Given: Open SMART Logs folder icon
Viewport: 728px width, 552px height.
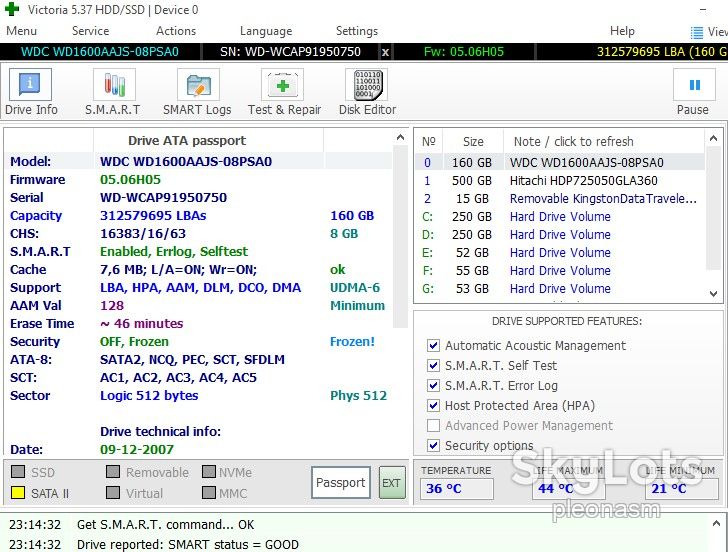Looking at the screenshot, I should (x=198, y=84).
